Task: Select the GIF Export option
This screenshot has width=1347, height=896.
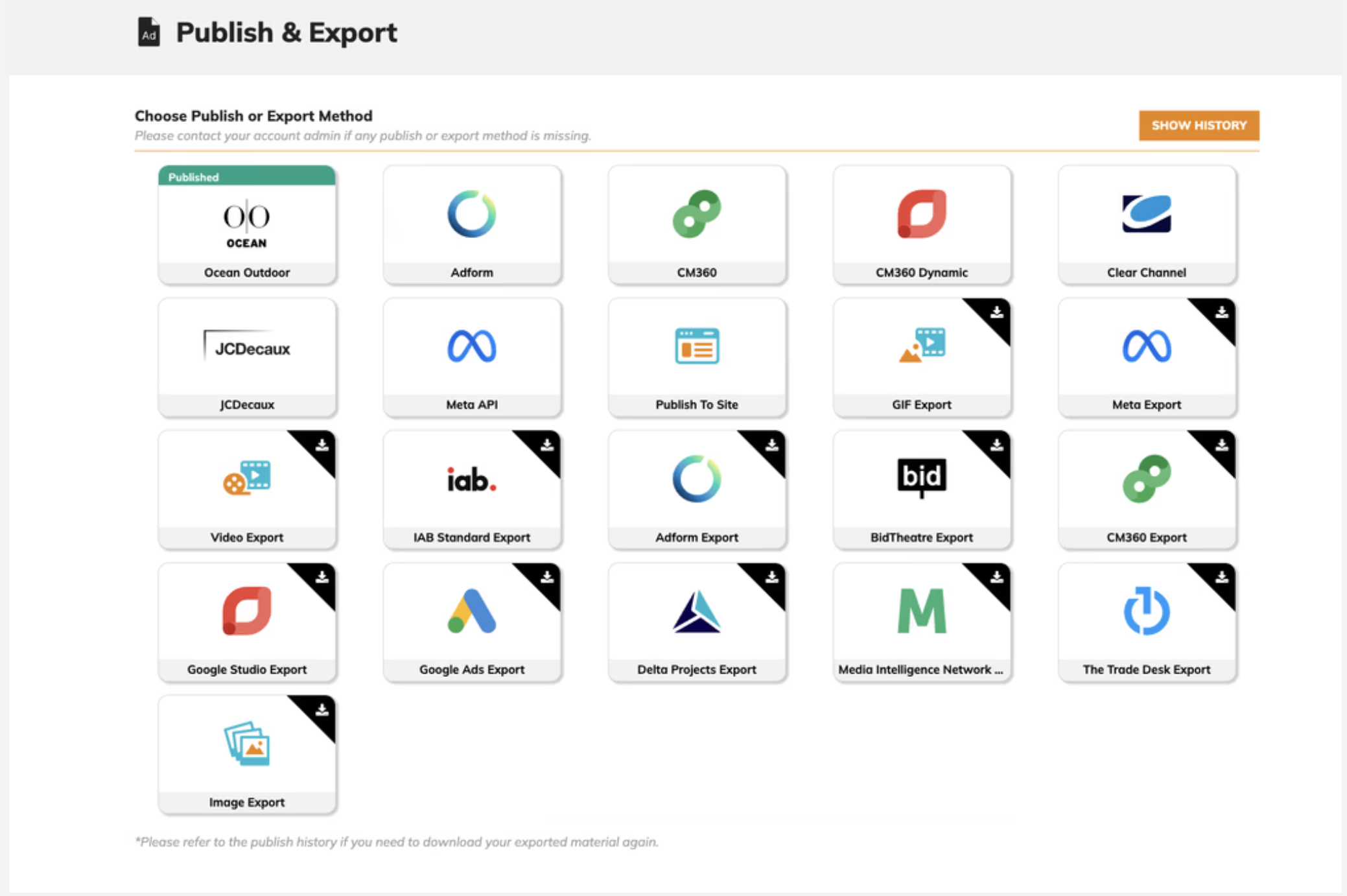Action: coord(921,357)
